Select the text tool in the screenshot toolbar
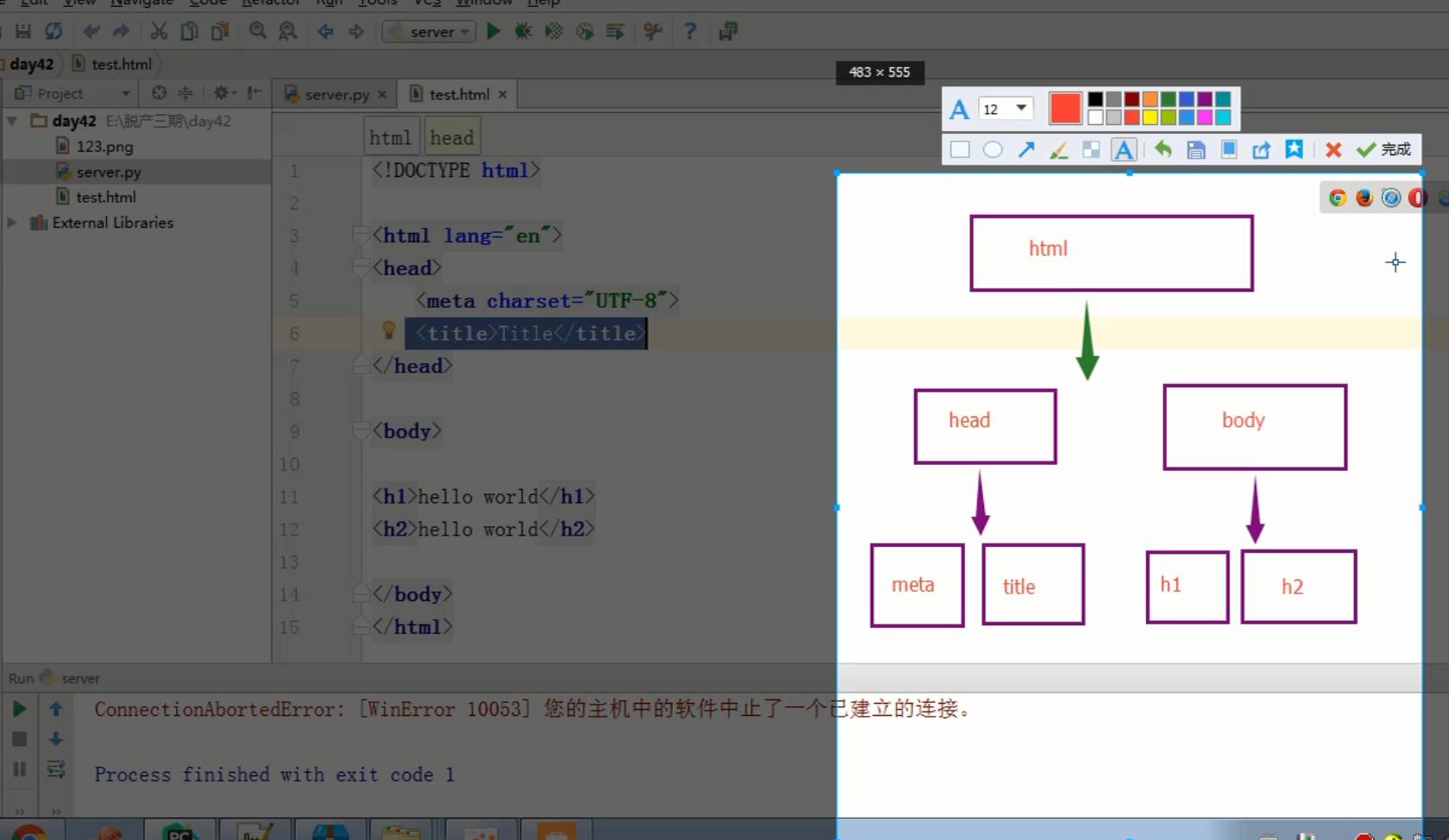 [1124, 150]
